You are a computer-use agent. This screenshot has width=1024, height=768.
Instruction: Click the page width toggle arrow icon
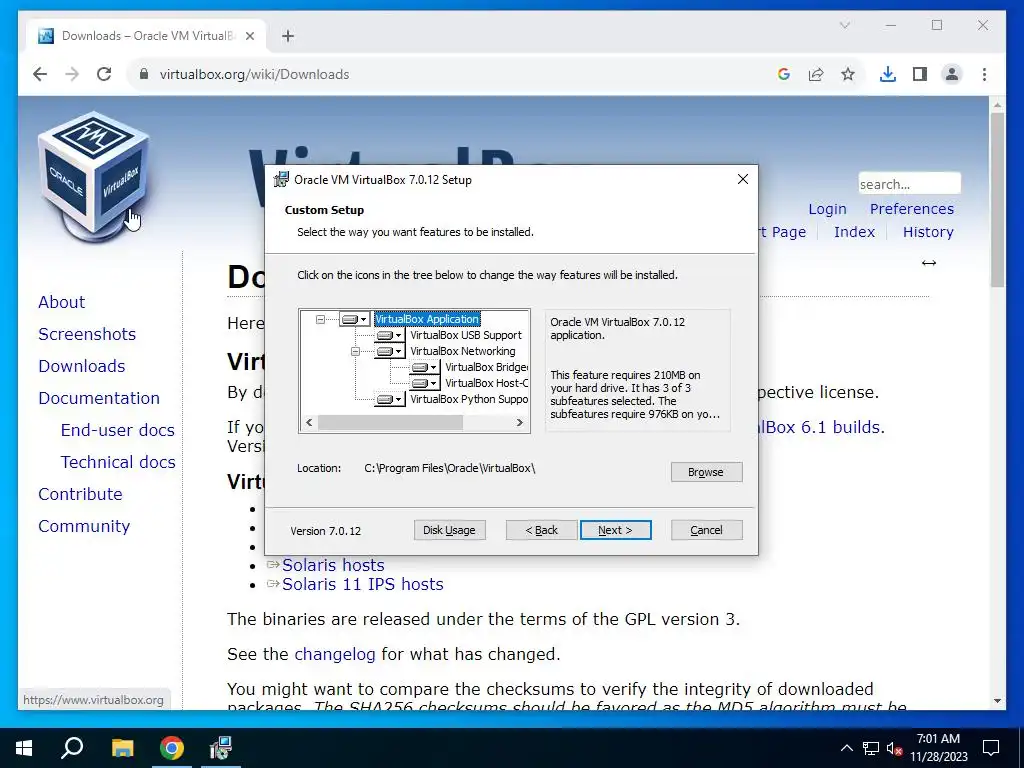[929, 263]
